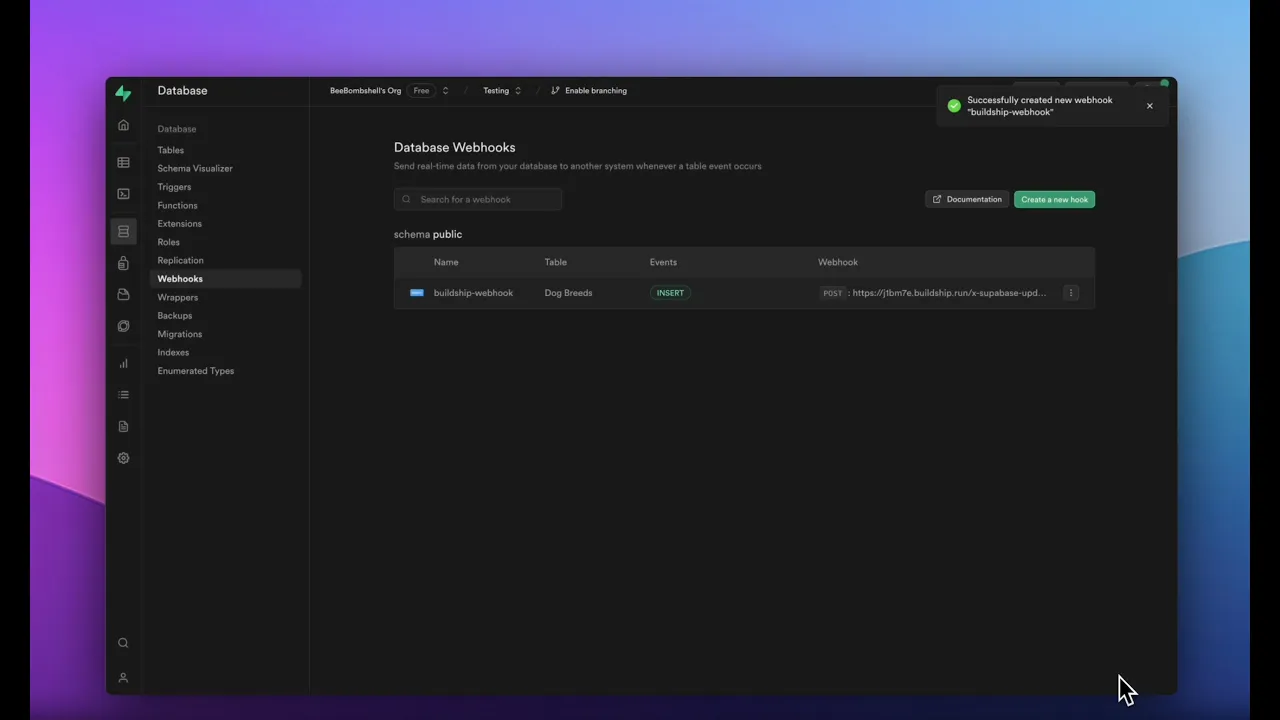
Task: Open Roles in the Database menu
Action: (x=169, y=242)
